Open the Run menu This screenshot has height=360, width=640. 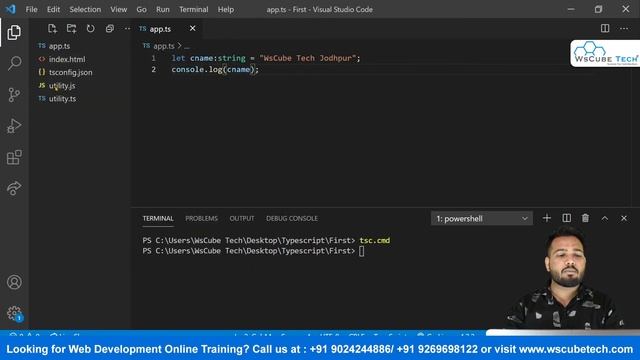(x=162, y=9)
